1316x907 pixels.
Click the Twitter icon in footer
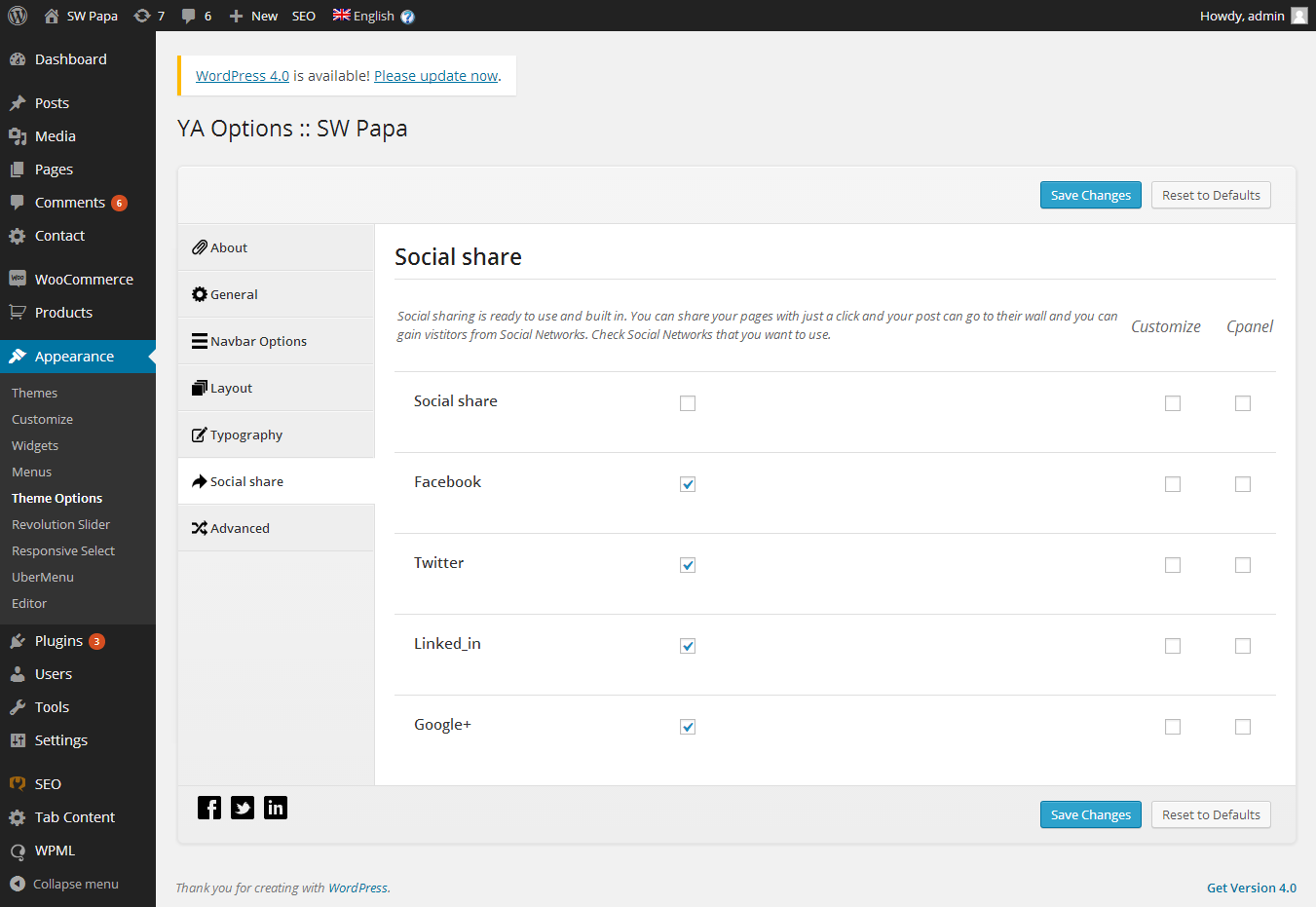click(243, 808)
